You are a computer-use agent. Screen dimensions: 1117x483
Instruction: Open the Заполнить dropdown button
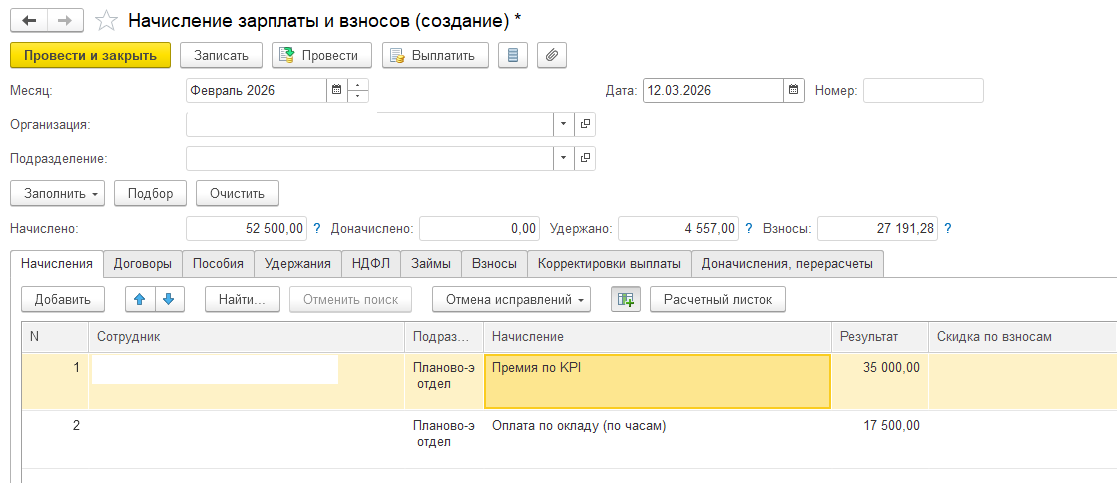coord(57,193)
